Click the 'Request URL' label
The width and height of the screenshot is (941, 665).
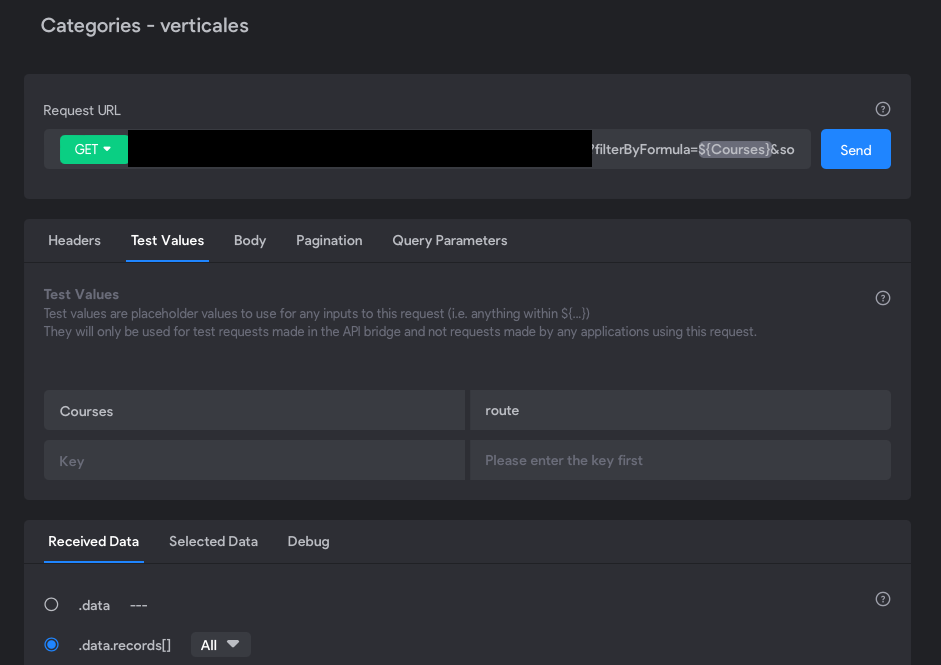(82, 110)
